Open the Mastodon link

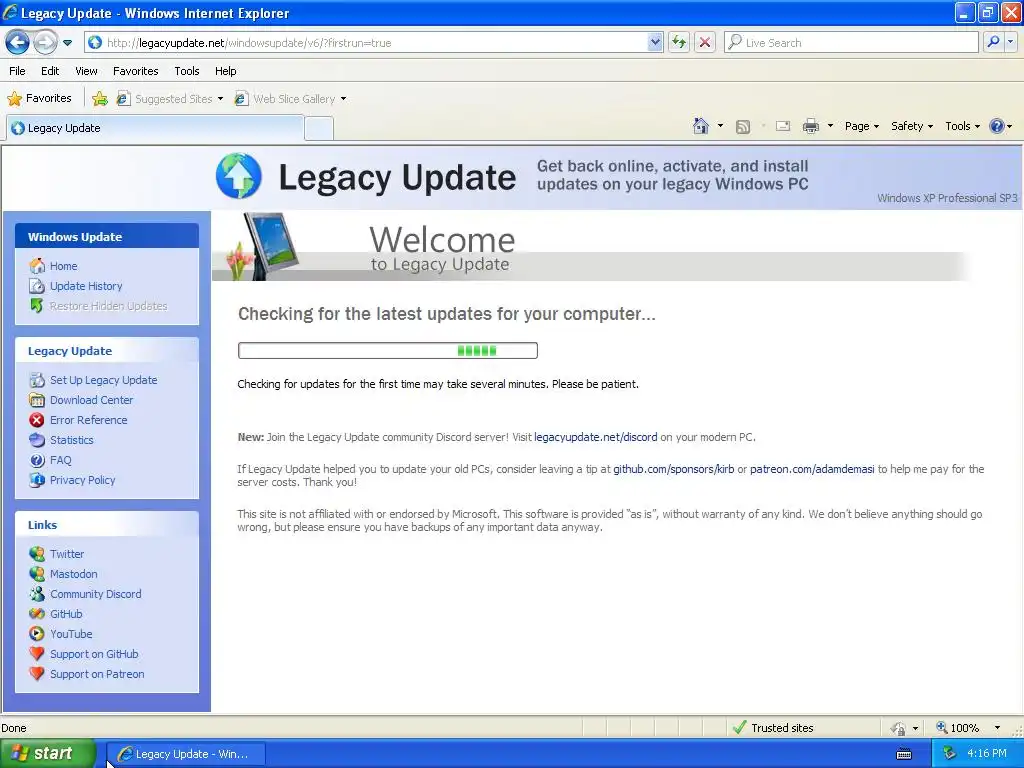pyautogui.click(x=74, y=574)
